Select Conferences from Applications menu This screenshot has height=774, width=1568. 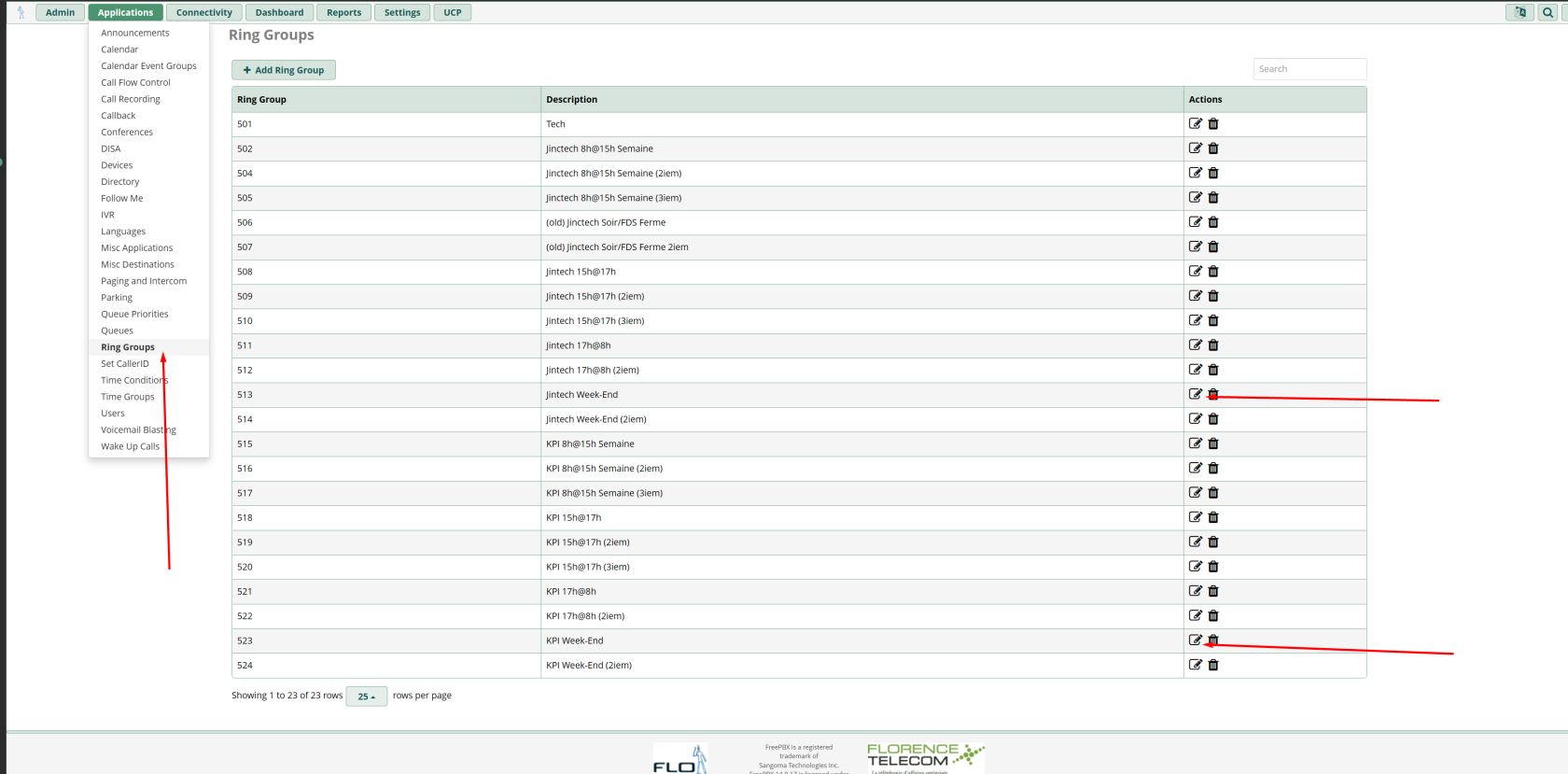(127, 132)
